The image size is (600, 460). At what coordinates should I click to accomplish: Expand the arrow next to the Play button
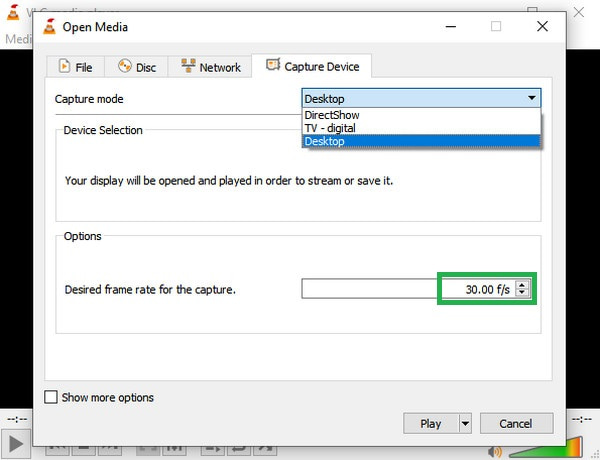[465, 423]
